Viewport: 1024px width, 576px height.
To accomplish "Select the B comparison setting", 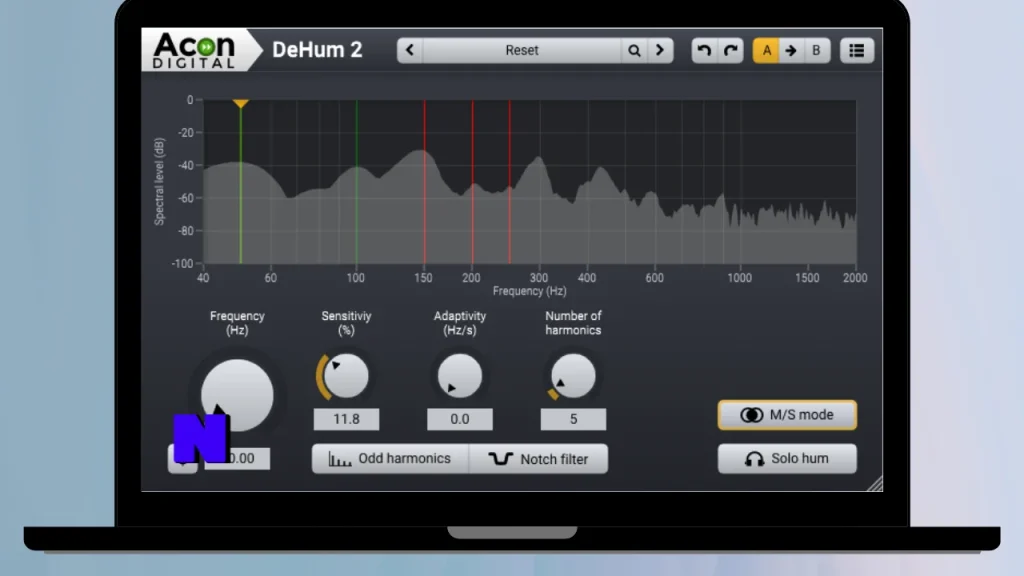I will click(816, 50).
